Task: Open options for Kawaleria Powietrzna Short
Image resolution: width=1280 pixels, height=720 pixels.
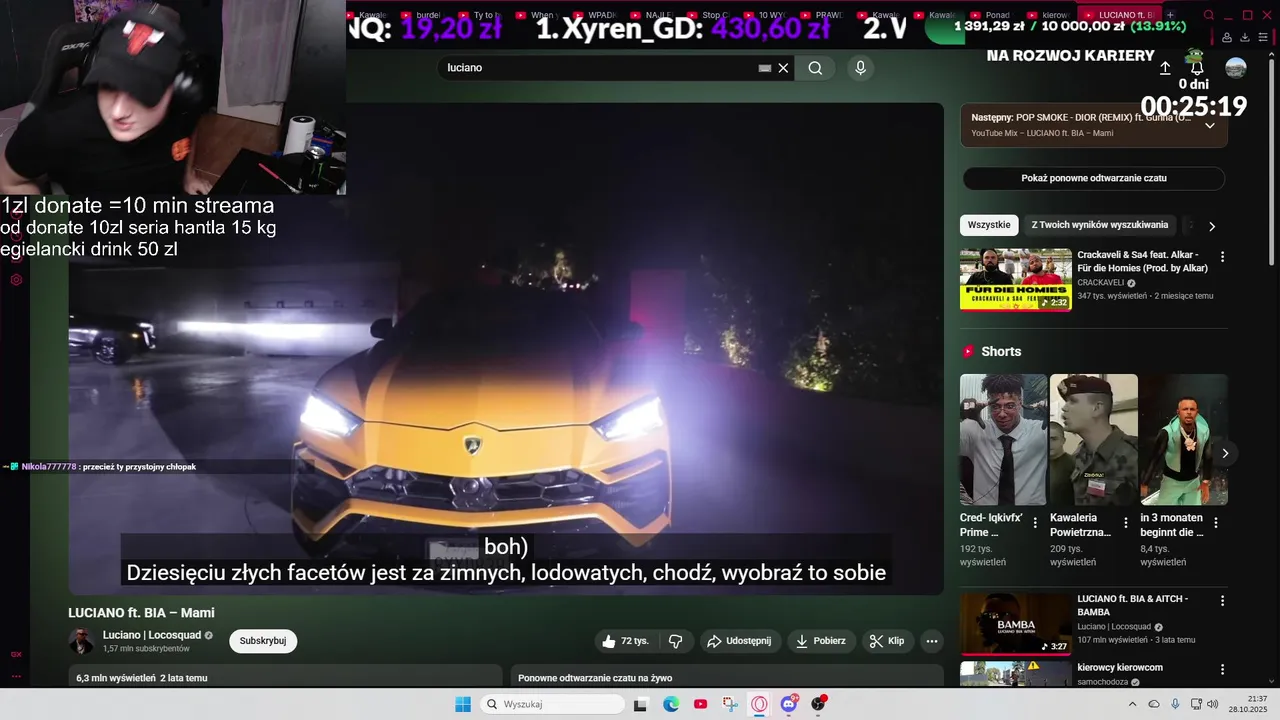Action: pos(1126,522)
